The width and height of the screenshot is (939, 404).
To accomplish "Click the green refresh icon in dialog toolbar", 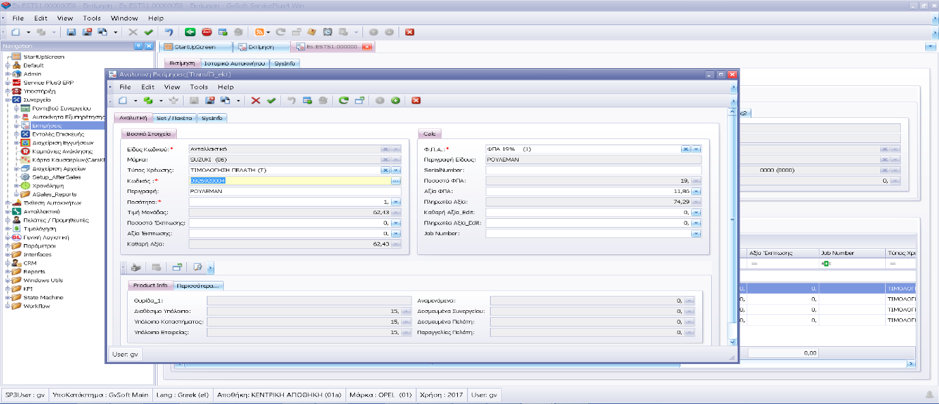I will point(343,101).
